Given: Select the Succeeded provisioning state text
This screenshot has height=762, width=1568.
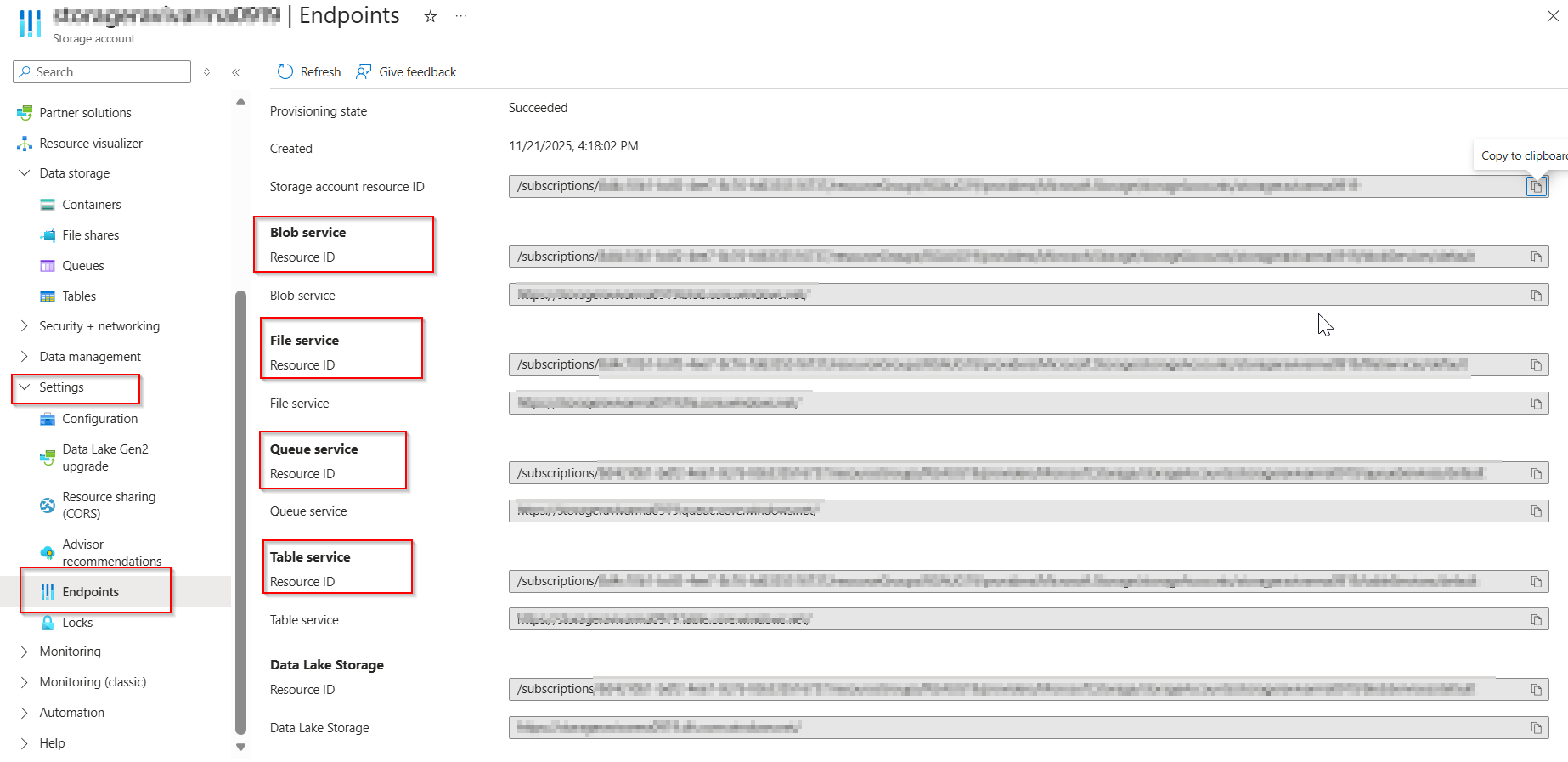Looking at the screenshot, I should tap(538, 108).
